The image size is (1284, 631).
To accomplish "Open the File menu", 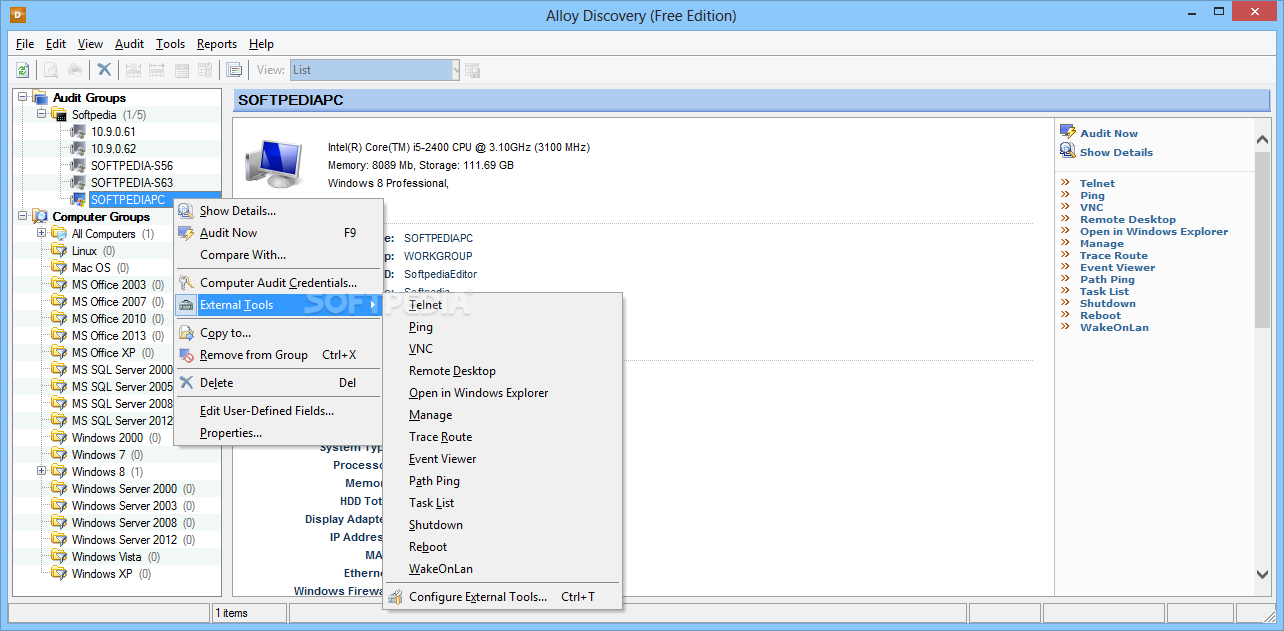I will click(25, 44).
